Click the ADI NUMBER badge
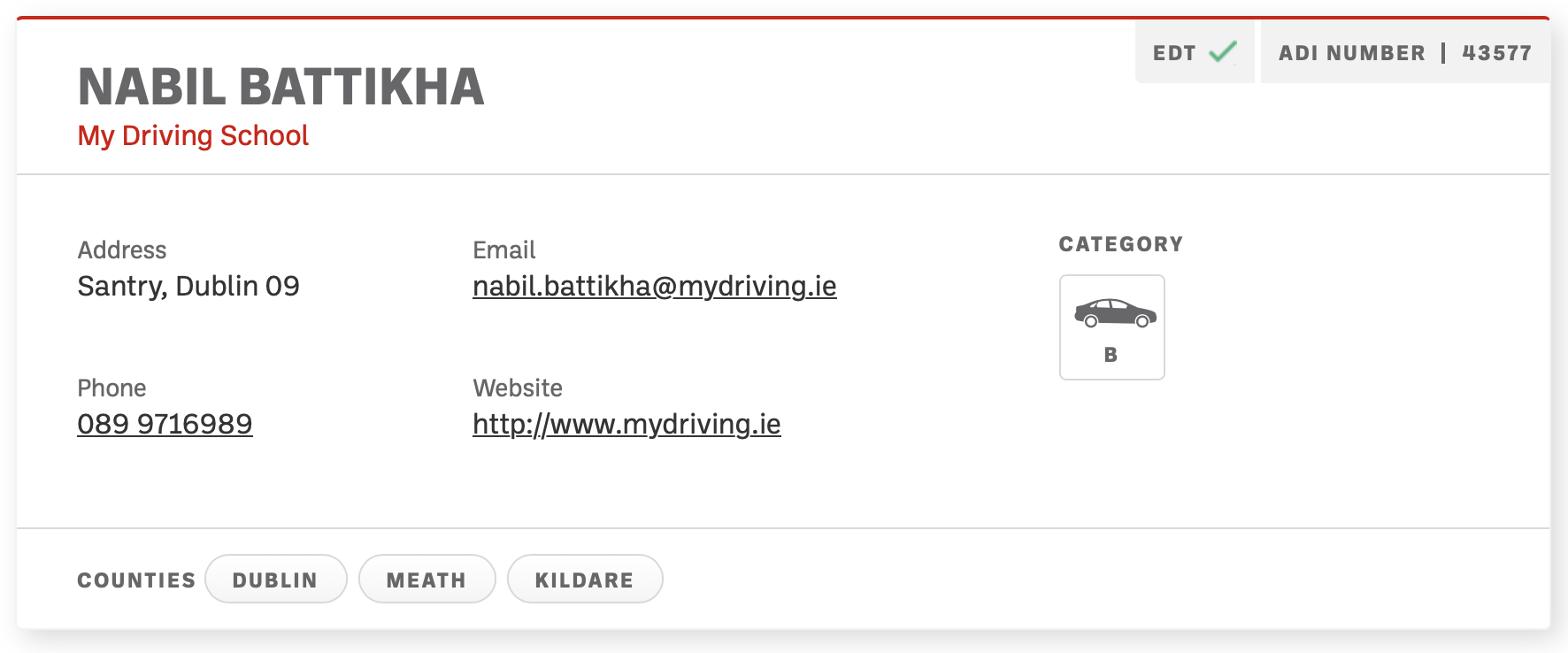 [1405, 52]
